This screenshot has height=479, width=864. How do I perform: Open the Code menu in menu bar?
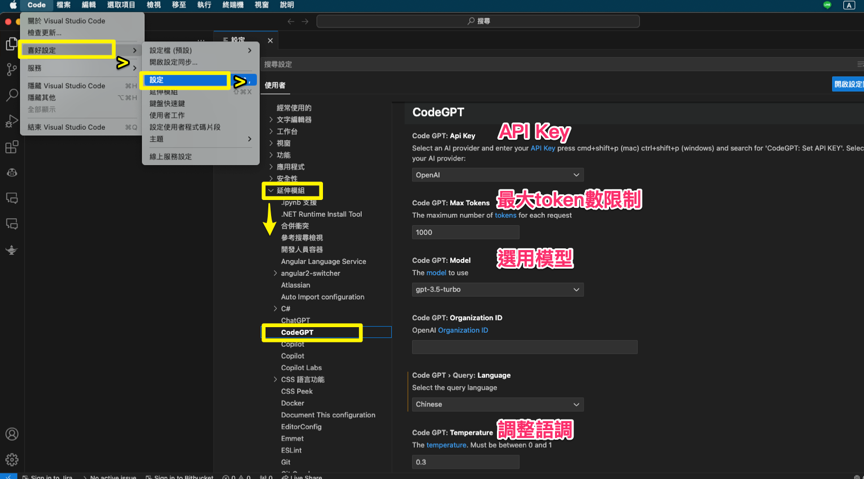tap(36, 5)
